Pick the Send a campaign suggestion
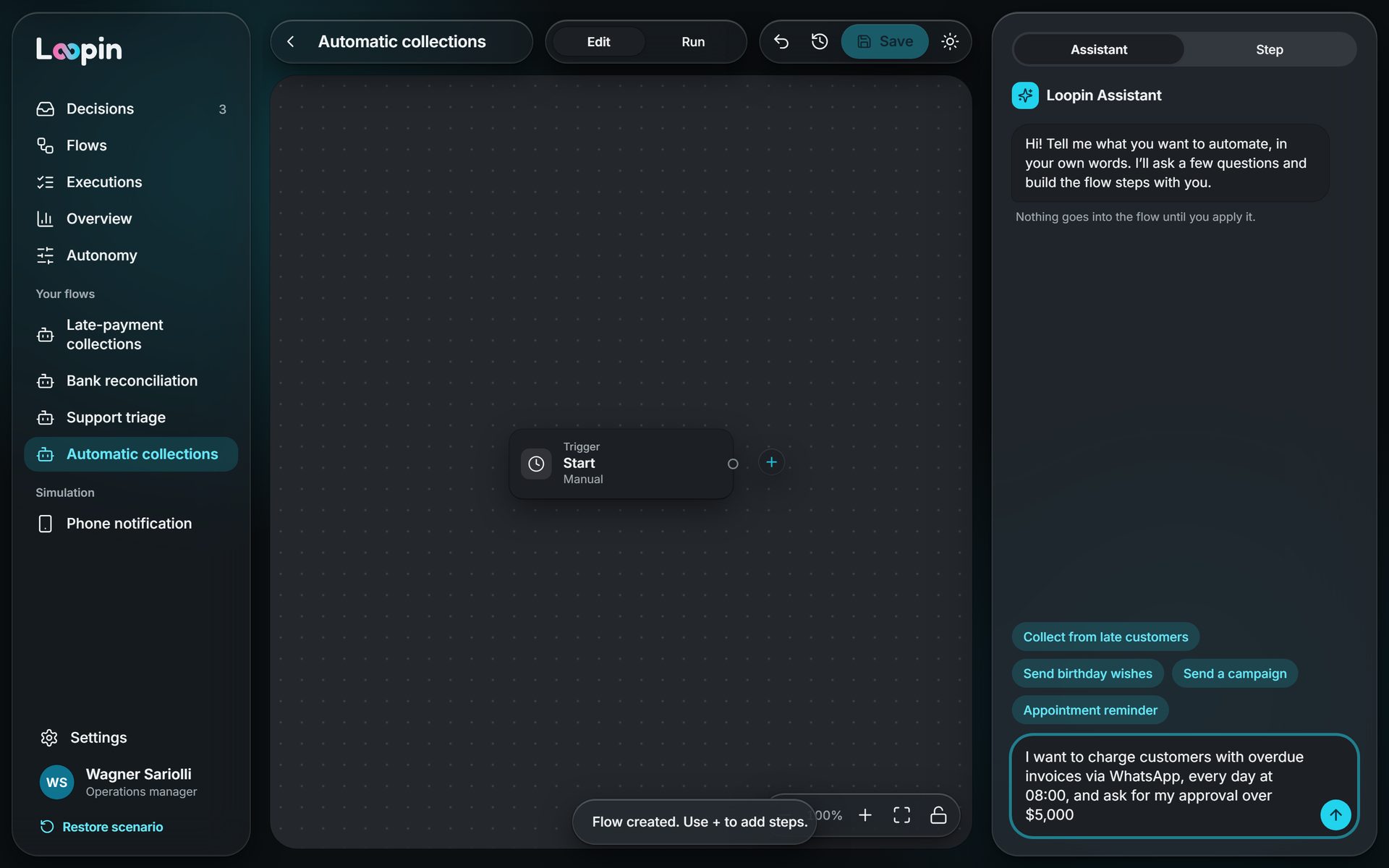 pos(1235,674)
